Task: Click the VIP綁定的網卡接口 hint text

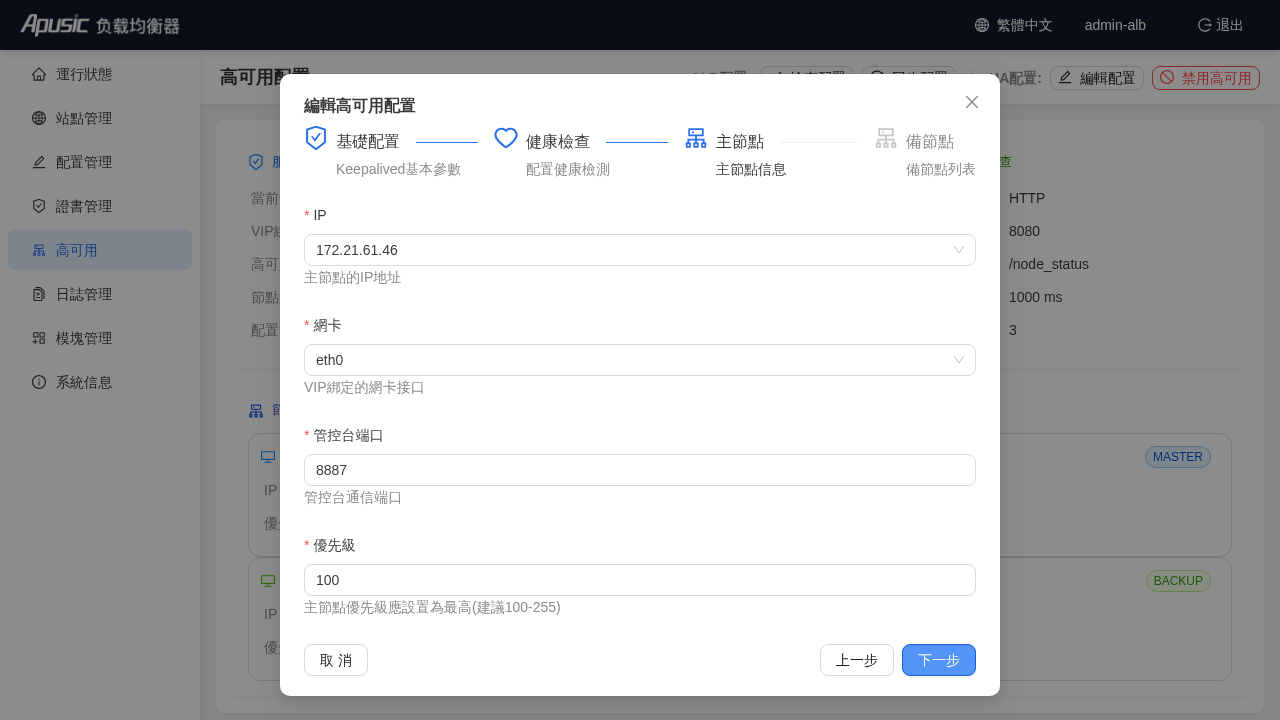Action: tap(364, 387)
